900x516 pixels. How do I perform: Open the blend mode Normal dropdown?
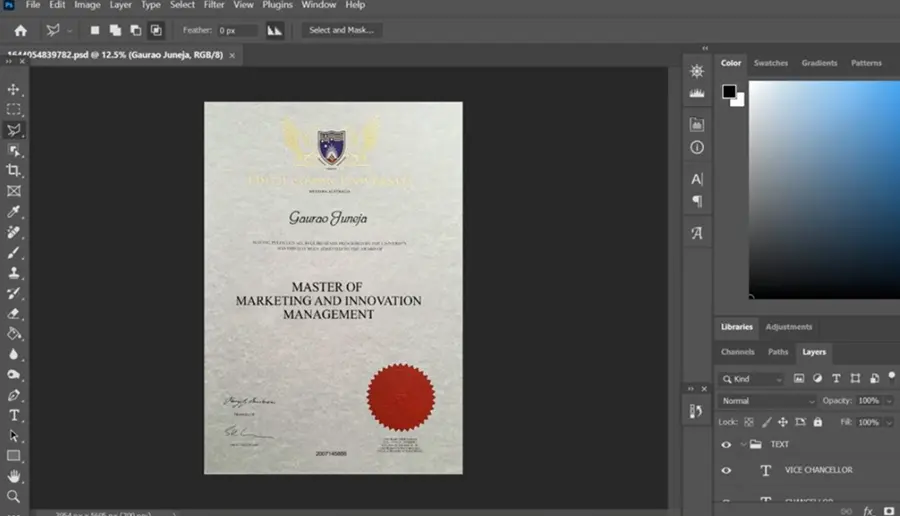[x=767, y=401]
